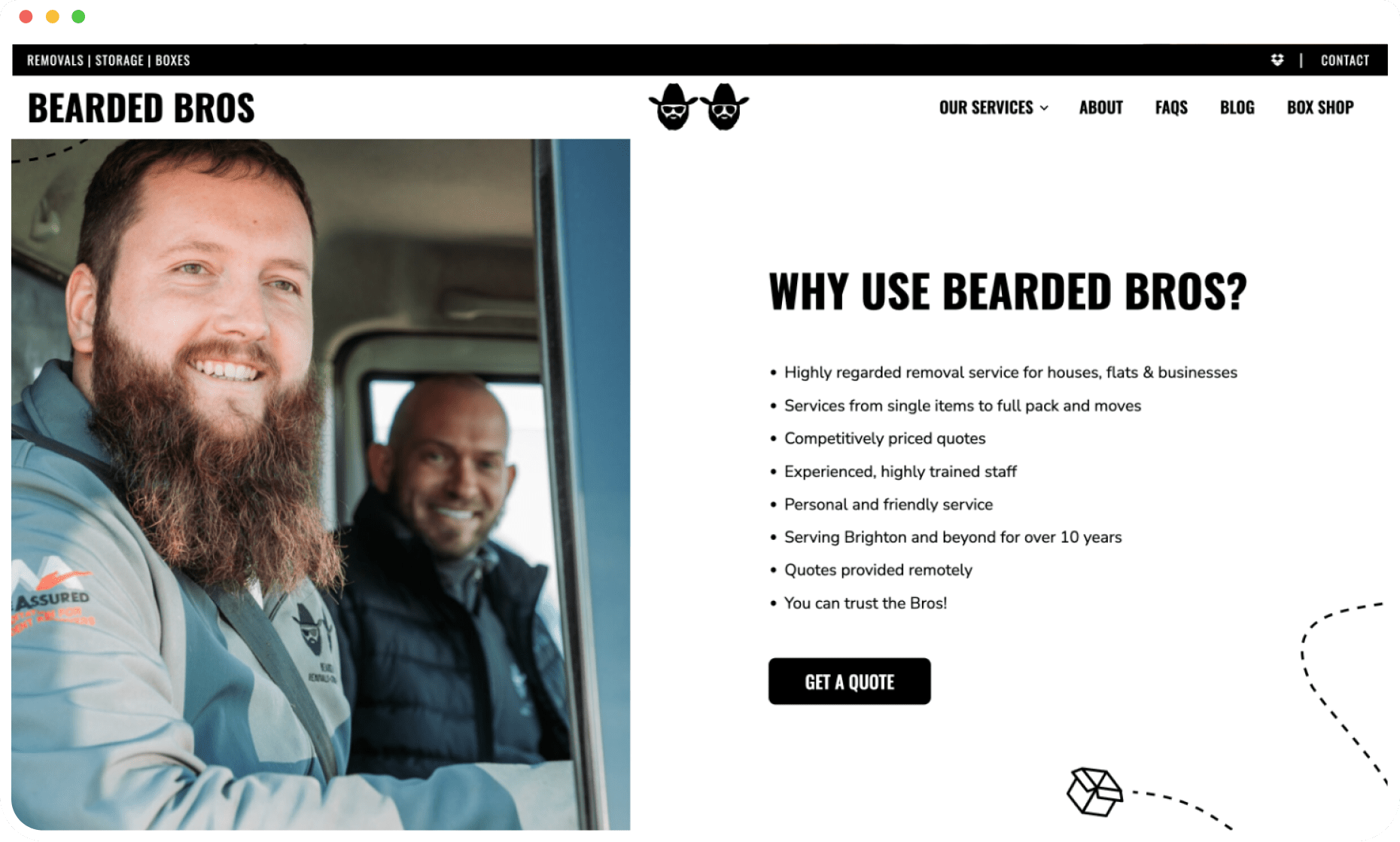Open the Box Shop page

click(1320, 108)
